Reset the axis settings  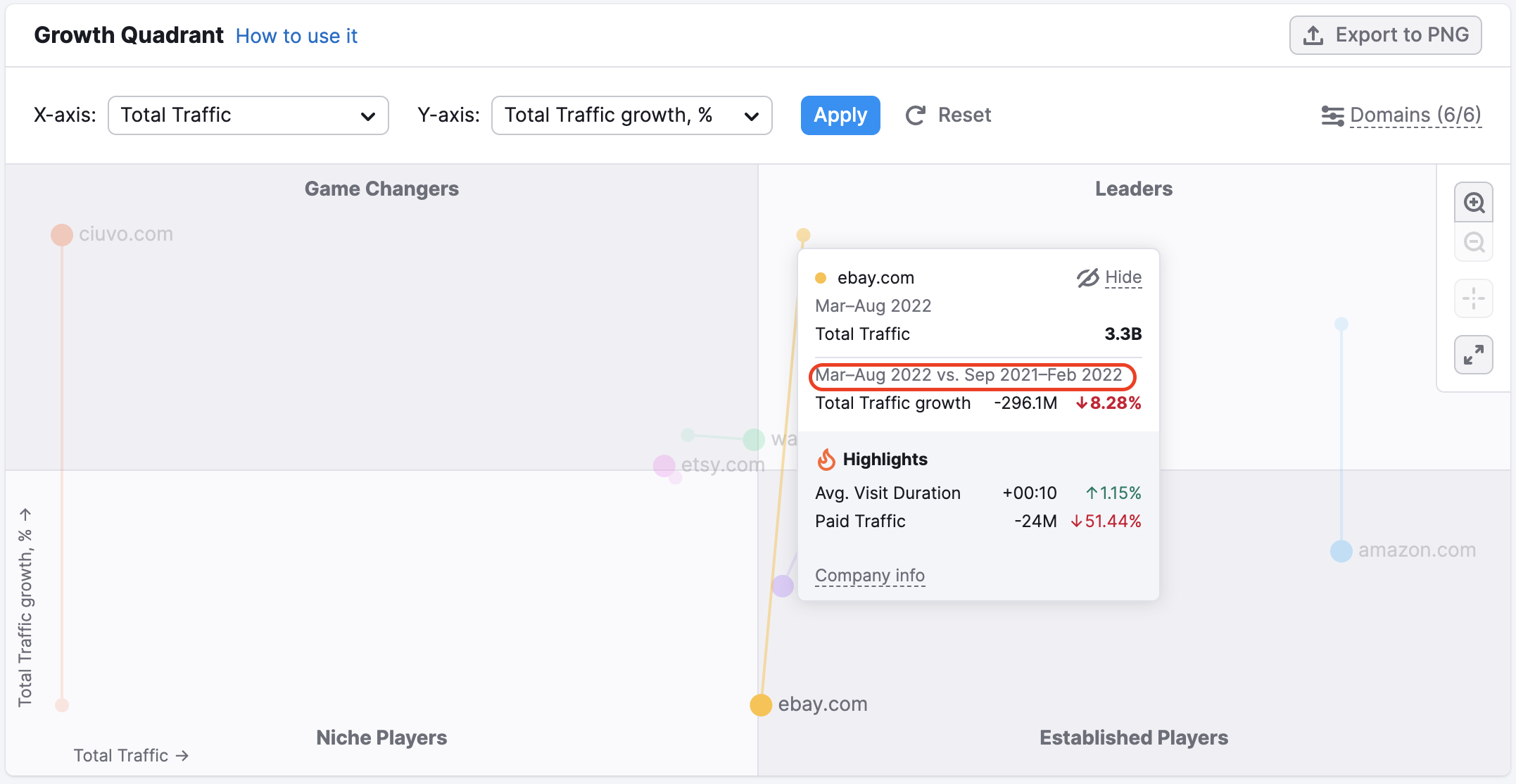pos(948,115)
